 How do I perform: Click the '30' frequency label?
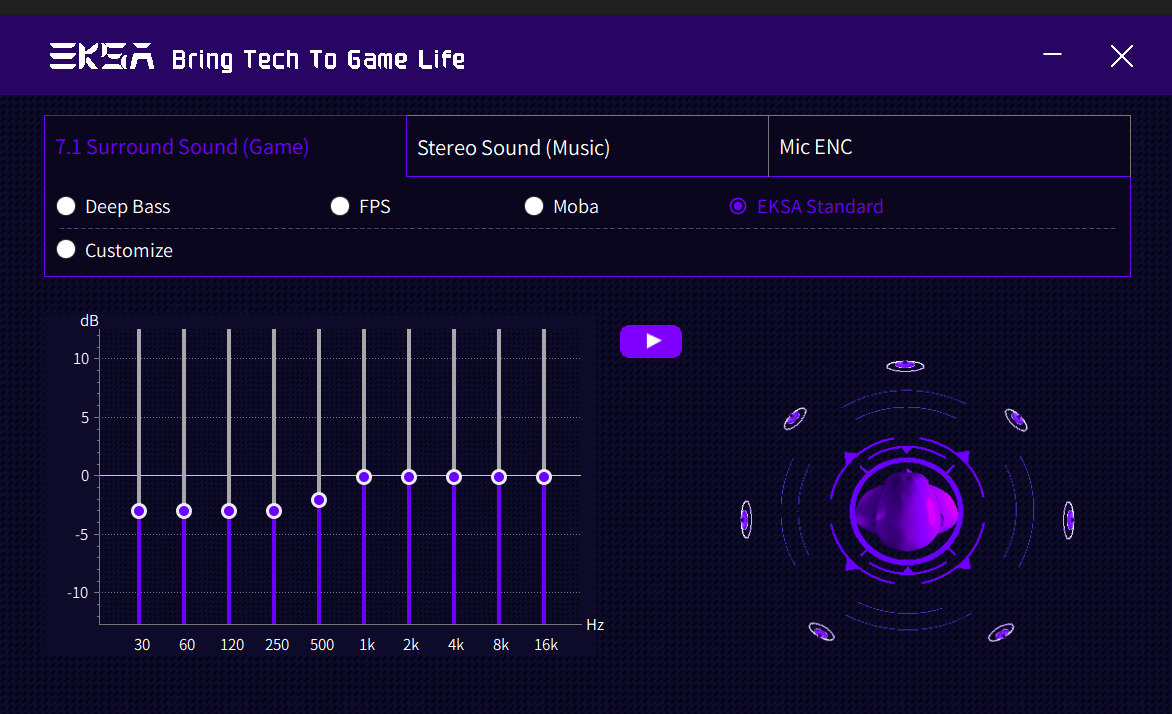pyautogui.click(x=142, y=644)
